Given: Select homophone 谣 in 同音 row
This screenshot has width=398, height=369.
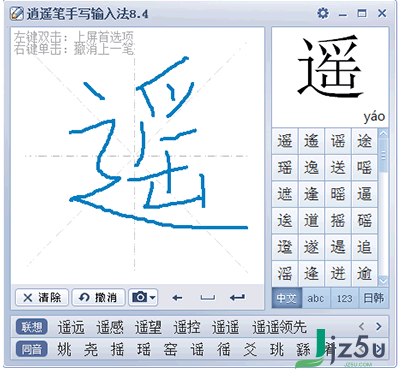Looking at the screenshot, I should click(x=197, y=350).
